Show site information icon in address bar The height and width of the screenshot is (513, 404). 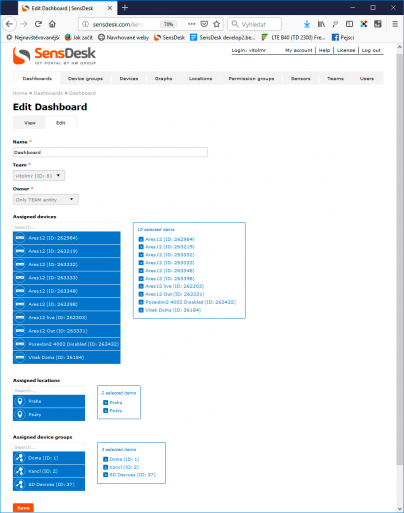pos(85,24)
